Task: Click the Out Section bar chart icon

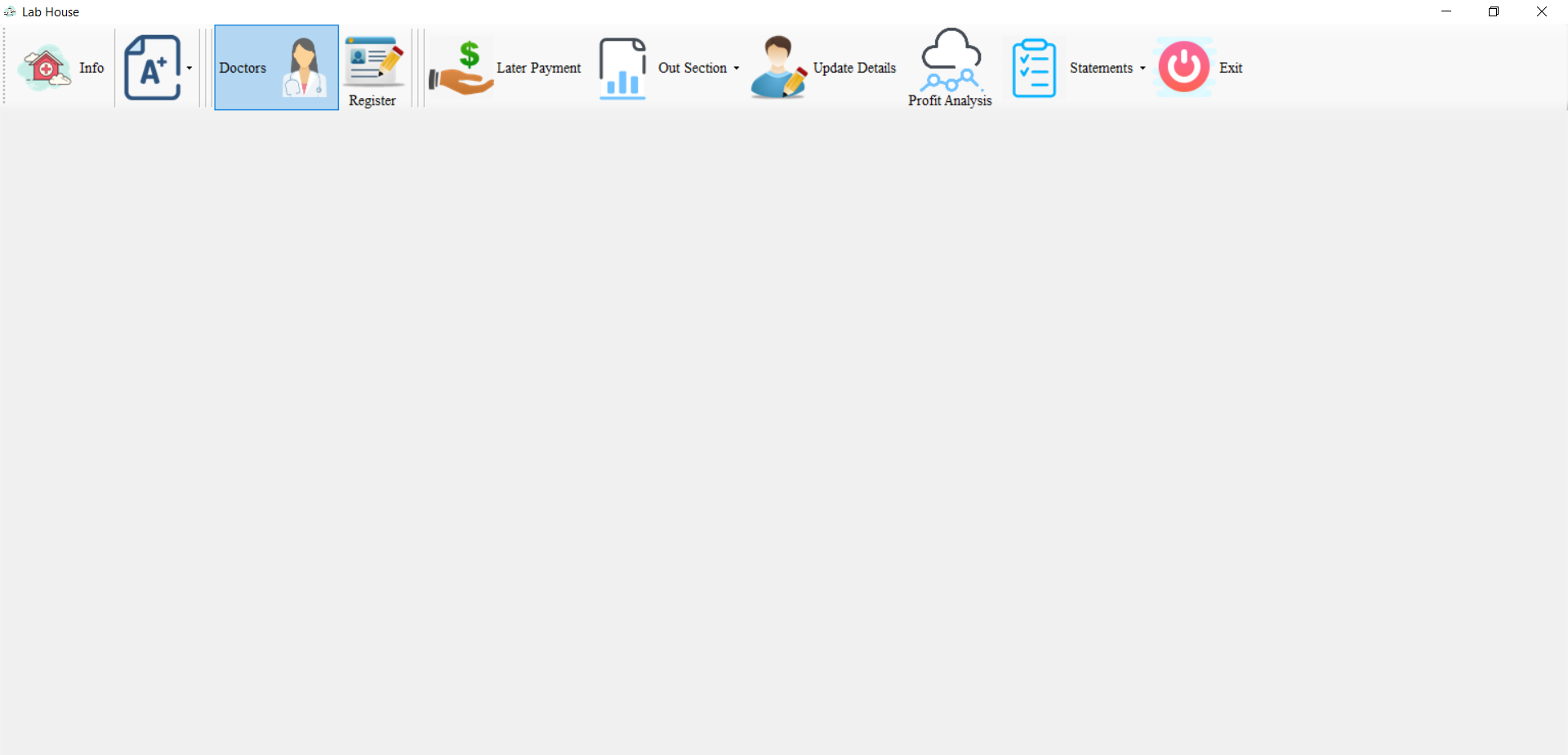Action: pos(622,68)
